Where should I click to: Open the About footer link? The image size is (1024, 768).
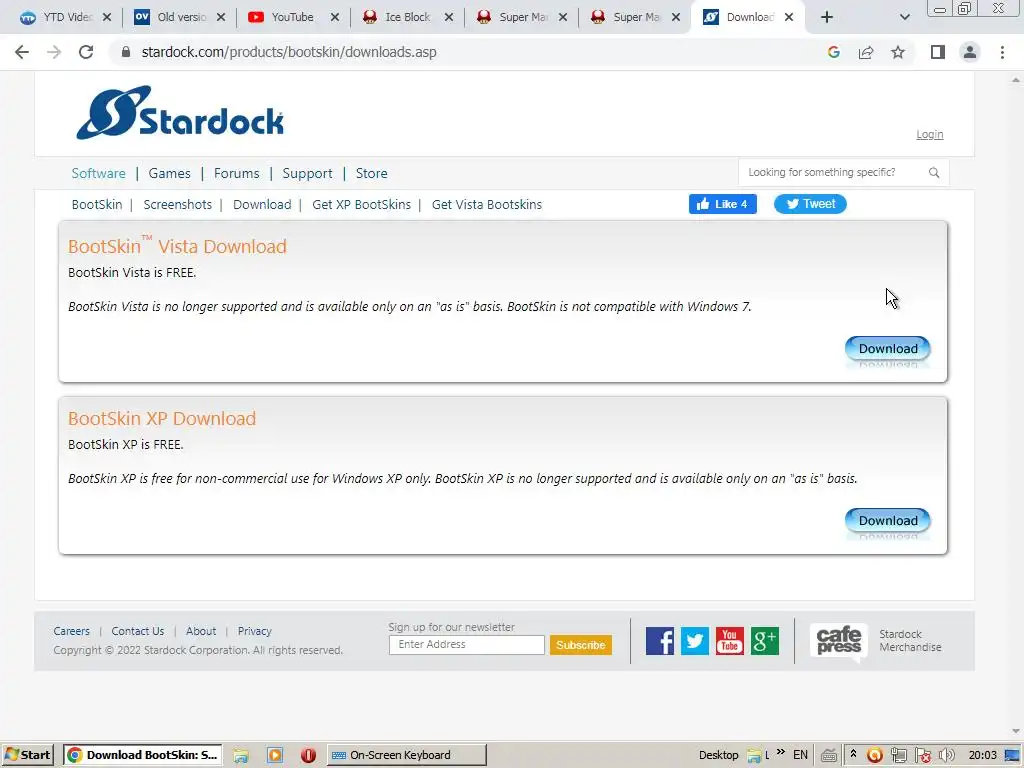(x=201, y=631)
